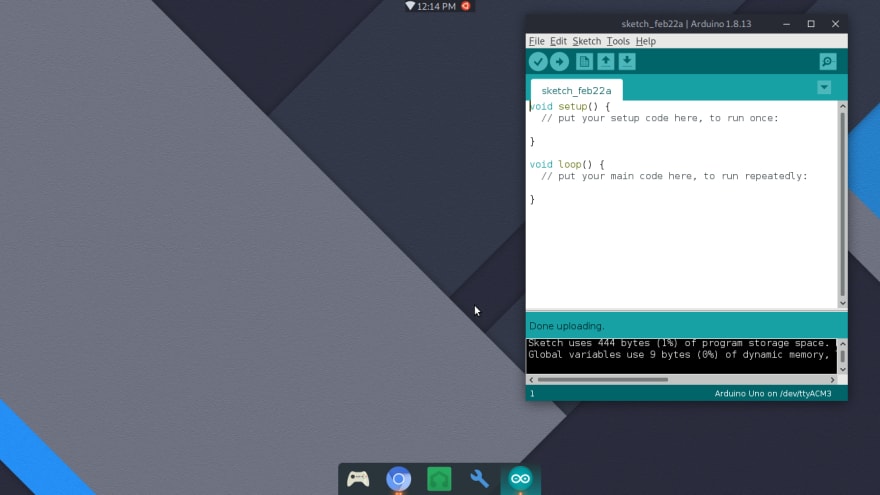The image size is (880, 495).
Task: Upload the sketch with the arrow button
Action: [559, 62]
